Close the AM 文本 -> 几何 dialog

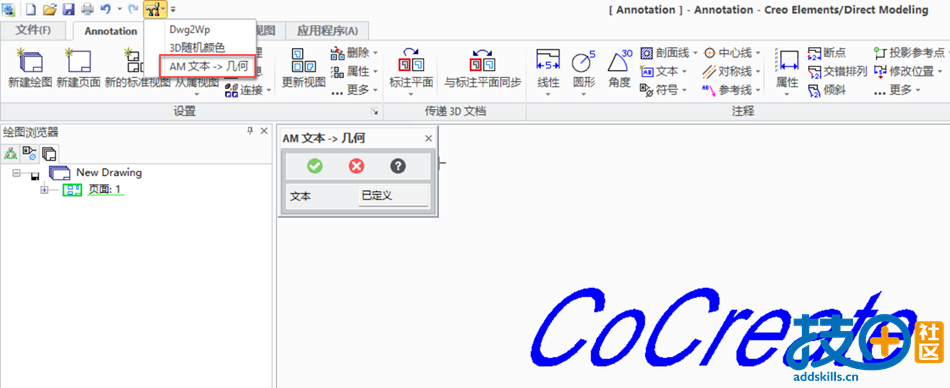click(x=428, y=139)
